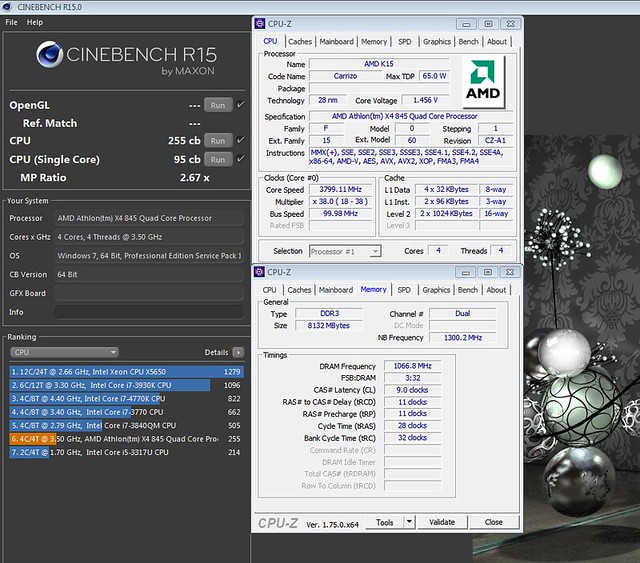
Task: Click the Core Voltage value 1.456 V
Action: tap(425, 100)
